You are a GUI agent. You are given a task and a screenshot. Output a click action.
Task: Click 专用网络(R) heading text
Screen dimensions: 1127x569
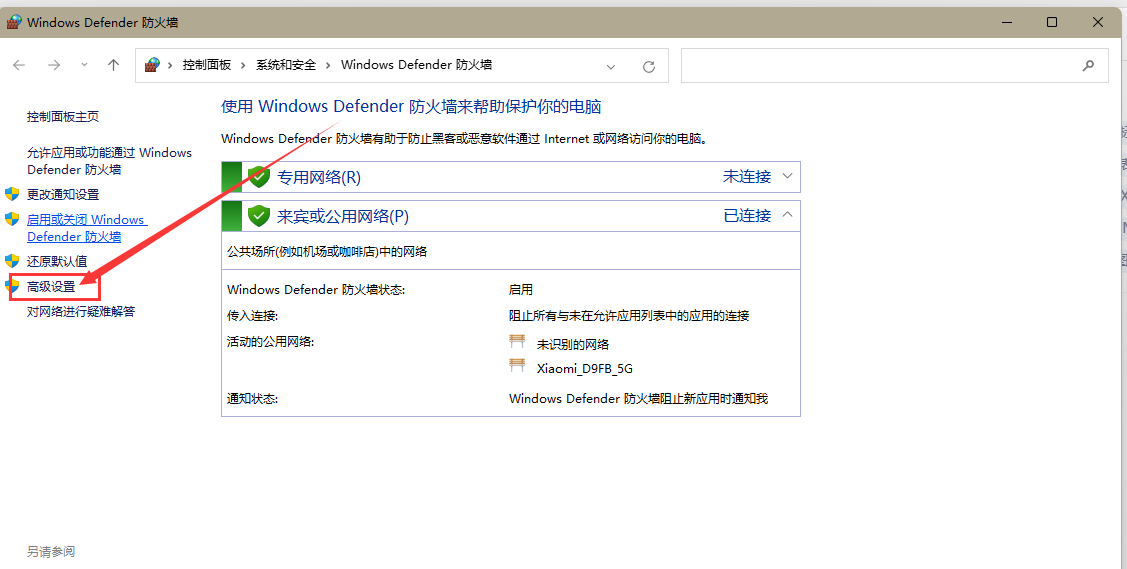click(319, 177)
